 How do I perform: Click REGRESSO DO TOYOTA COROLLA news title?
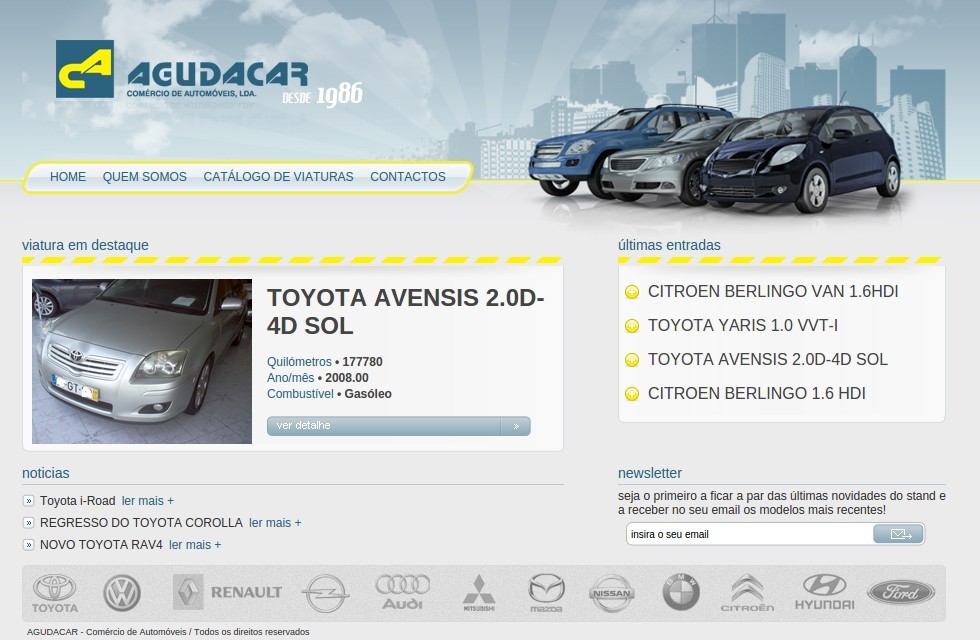pyautogui.click(x=141, y=522)
